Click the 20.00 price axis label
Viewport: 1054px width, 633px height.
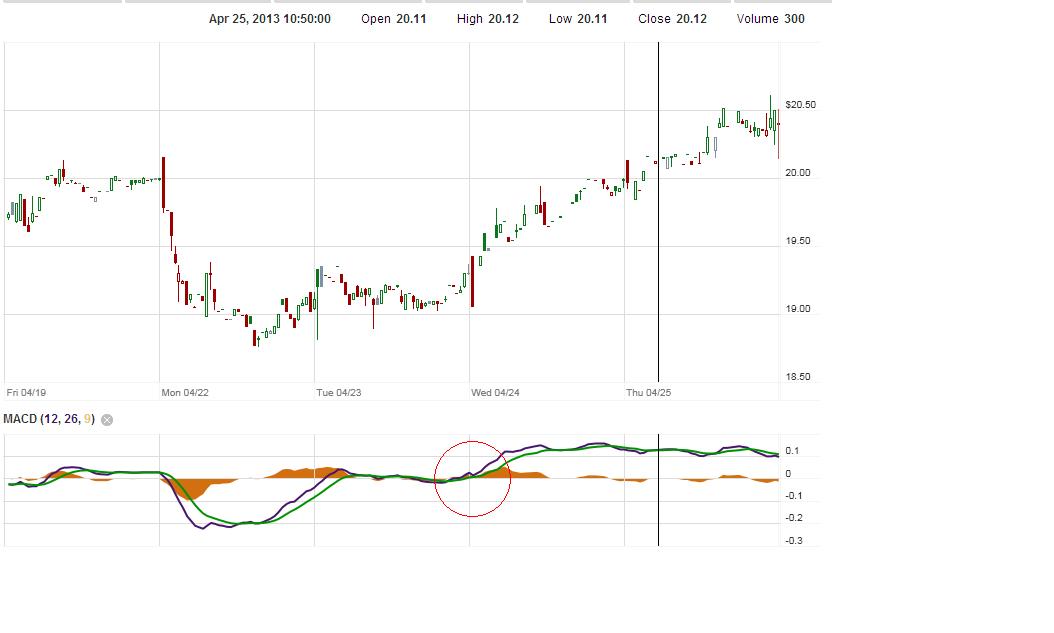coord(798,173)
